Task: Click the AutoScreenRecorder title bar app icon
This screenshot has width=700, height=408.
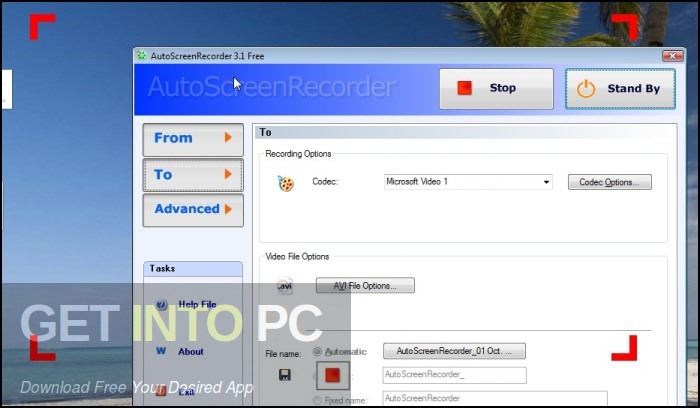Action: (142, 55)
